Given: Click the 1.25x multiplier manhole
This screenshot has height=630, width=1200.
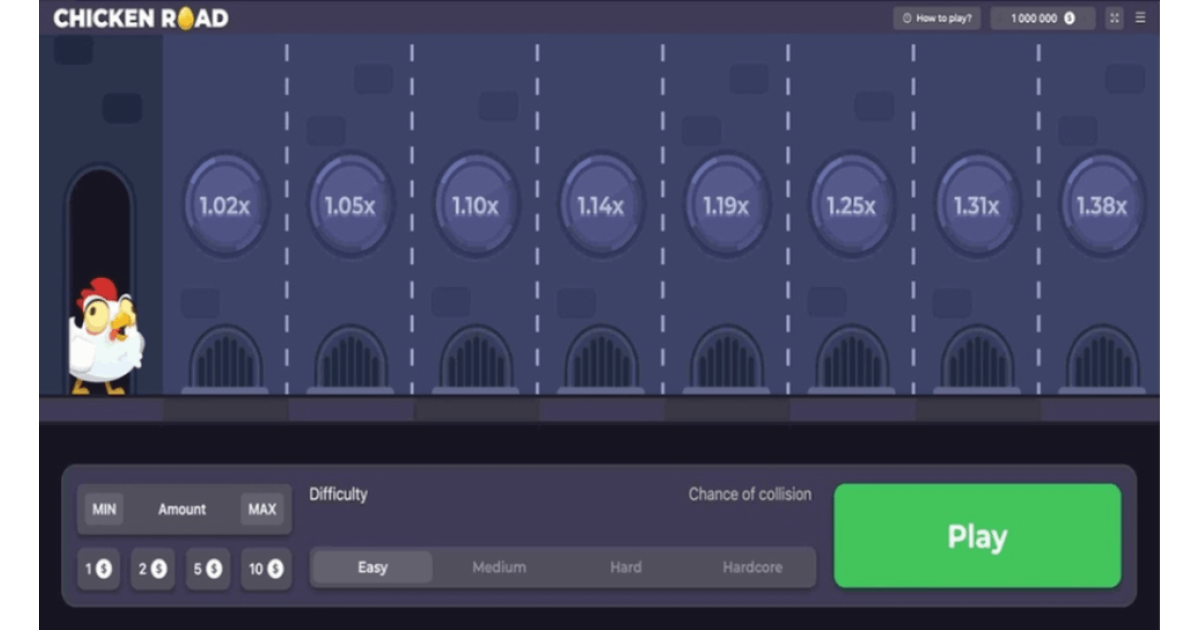Looking at the screenshot, I should 851,206.
